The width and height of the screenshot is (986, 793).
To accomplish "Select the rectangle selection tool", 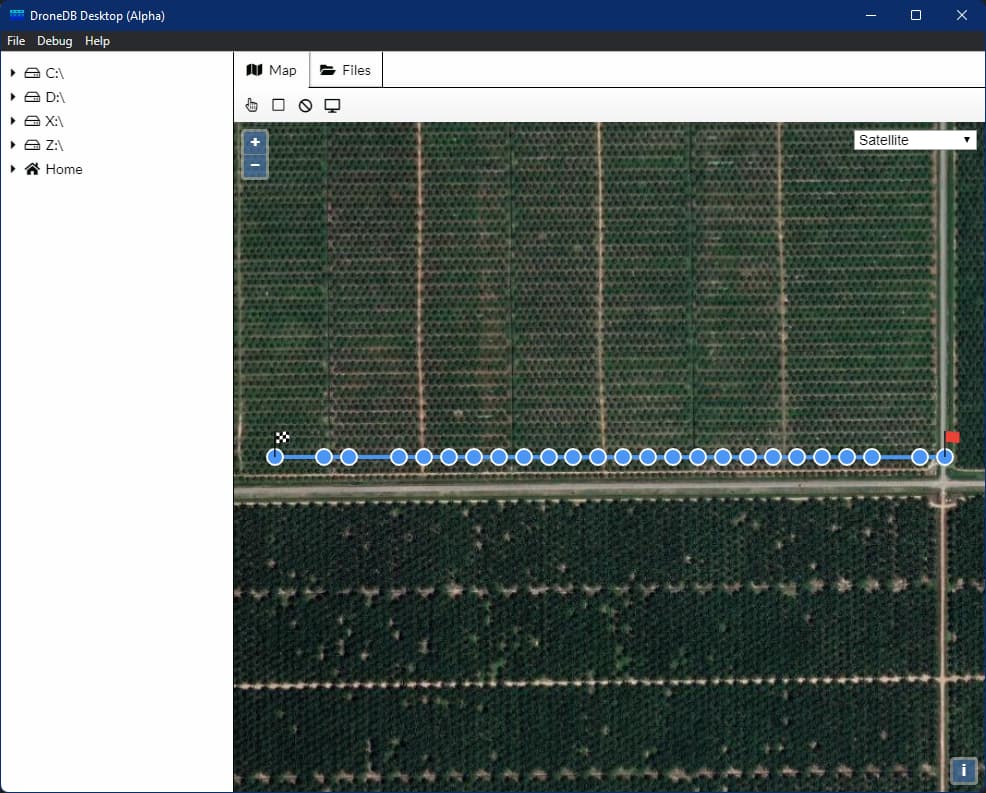I will (278, 104).
